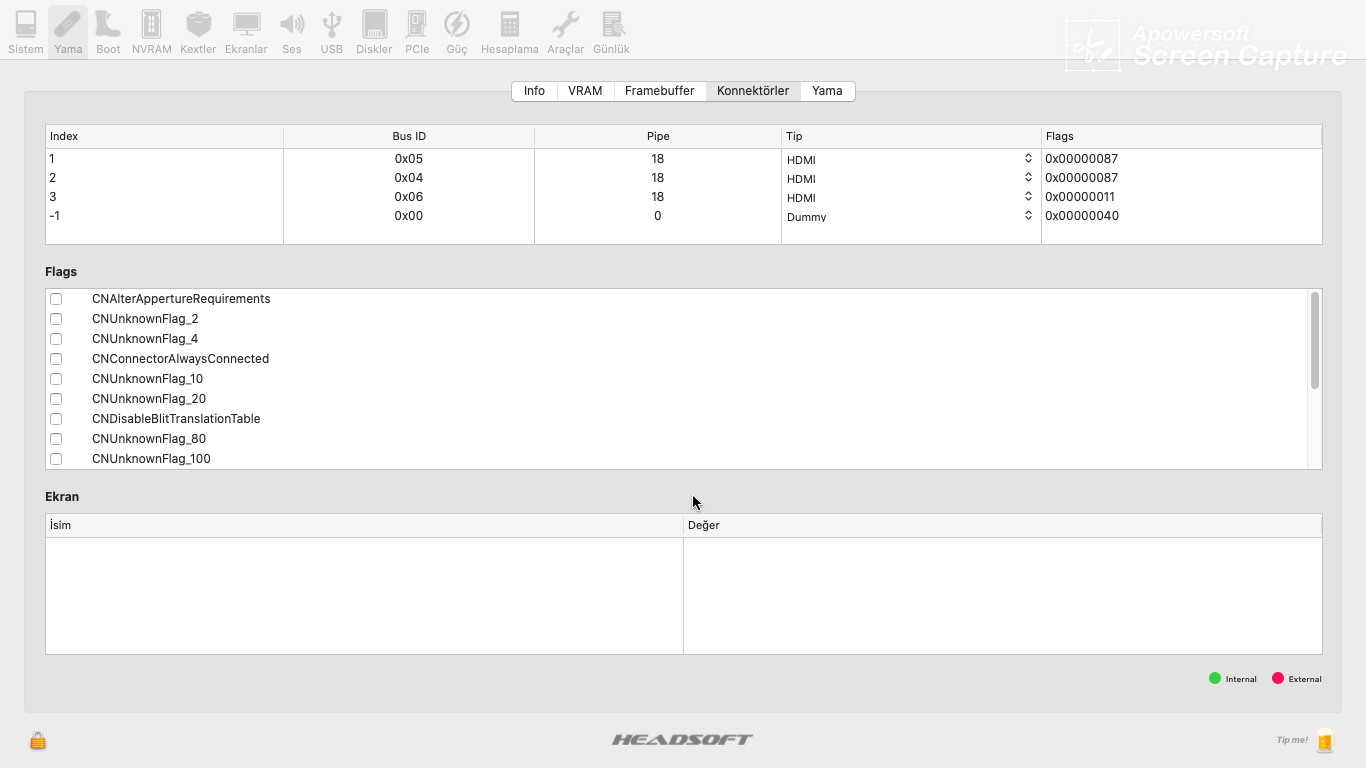The width and height of the screenshot is (1366, 768).
Task: Select the USB toolbar icon
Action: pyautogui.click(x=331, y=30)
